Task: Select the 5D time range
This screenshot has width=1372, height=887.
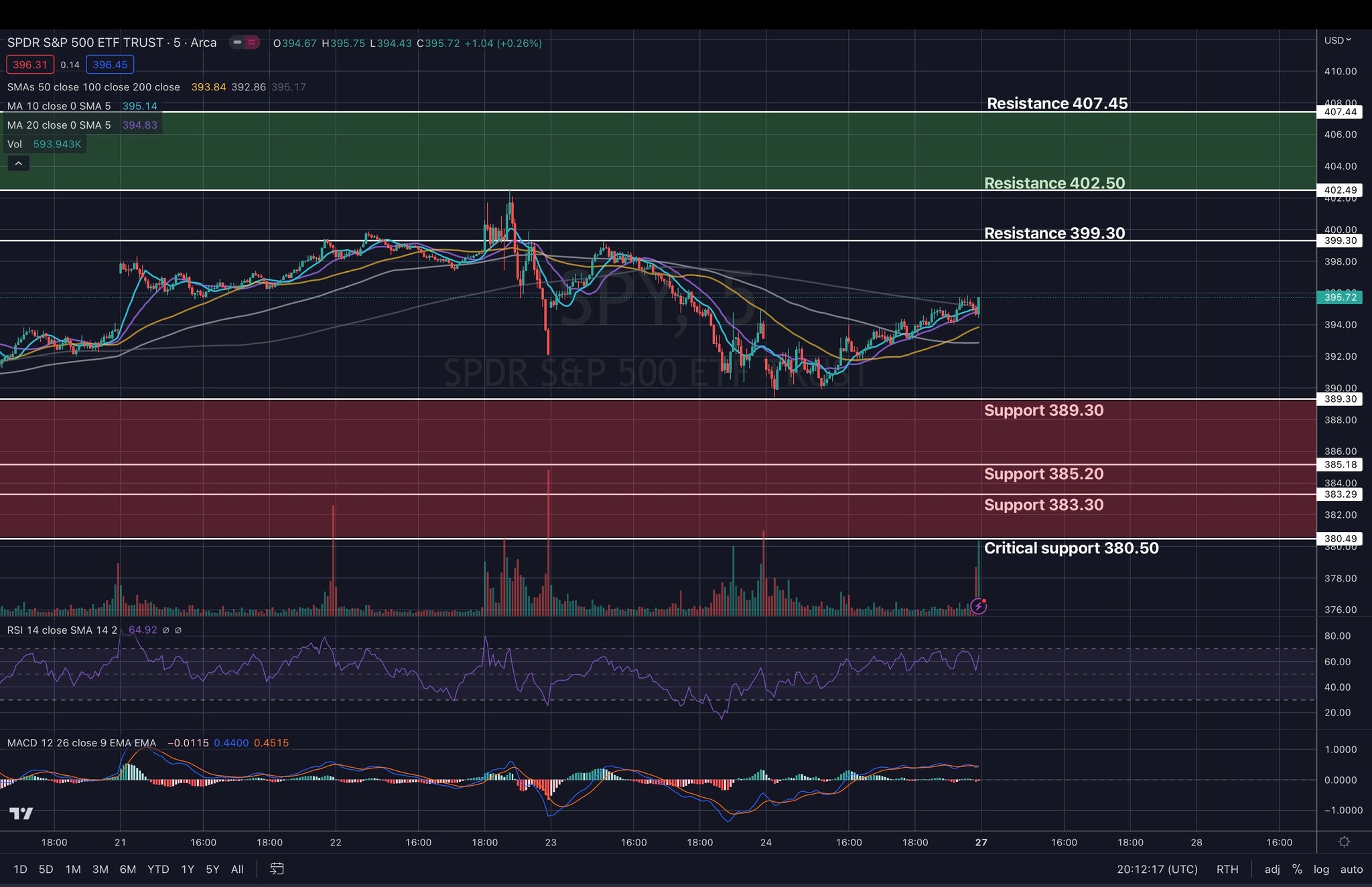Action: click(x=46, y=869)
